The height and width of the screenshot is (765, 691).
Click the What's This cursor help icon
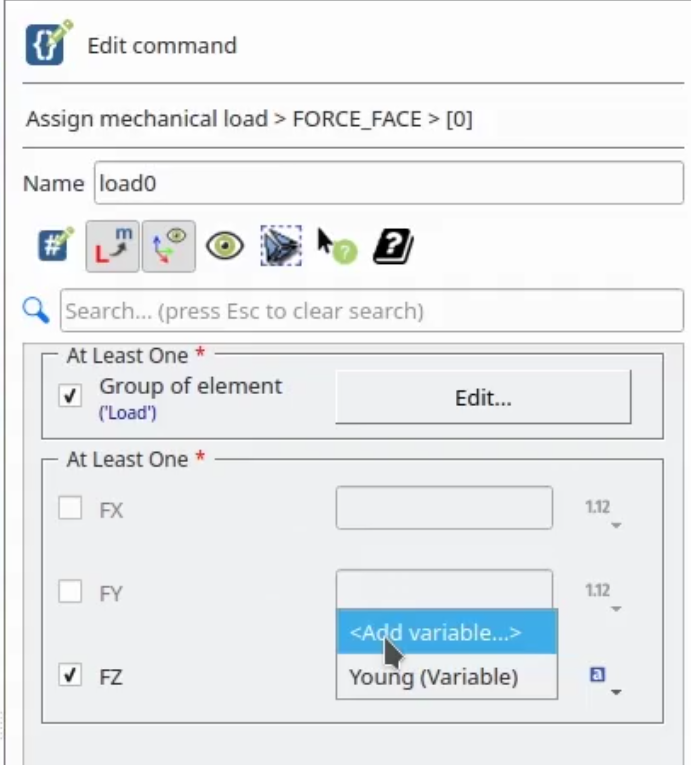pyautogui.click(x=337, y=246)
